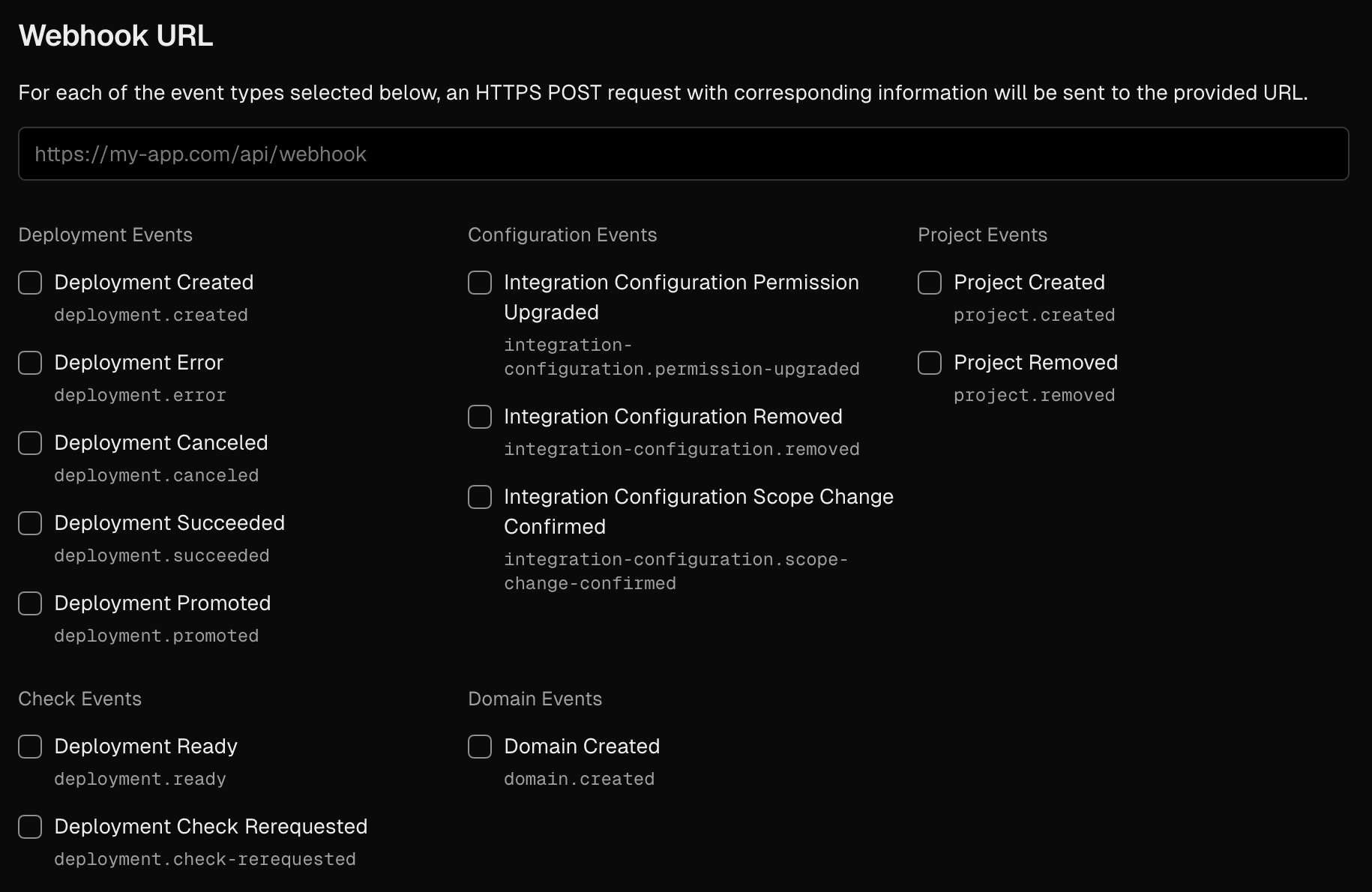
Task: Check the Deployment Check Rerequested box
Action: pyautogui.click(x=30, y=827)
